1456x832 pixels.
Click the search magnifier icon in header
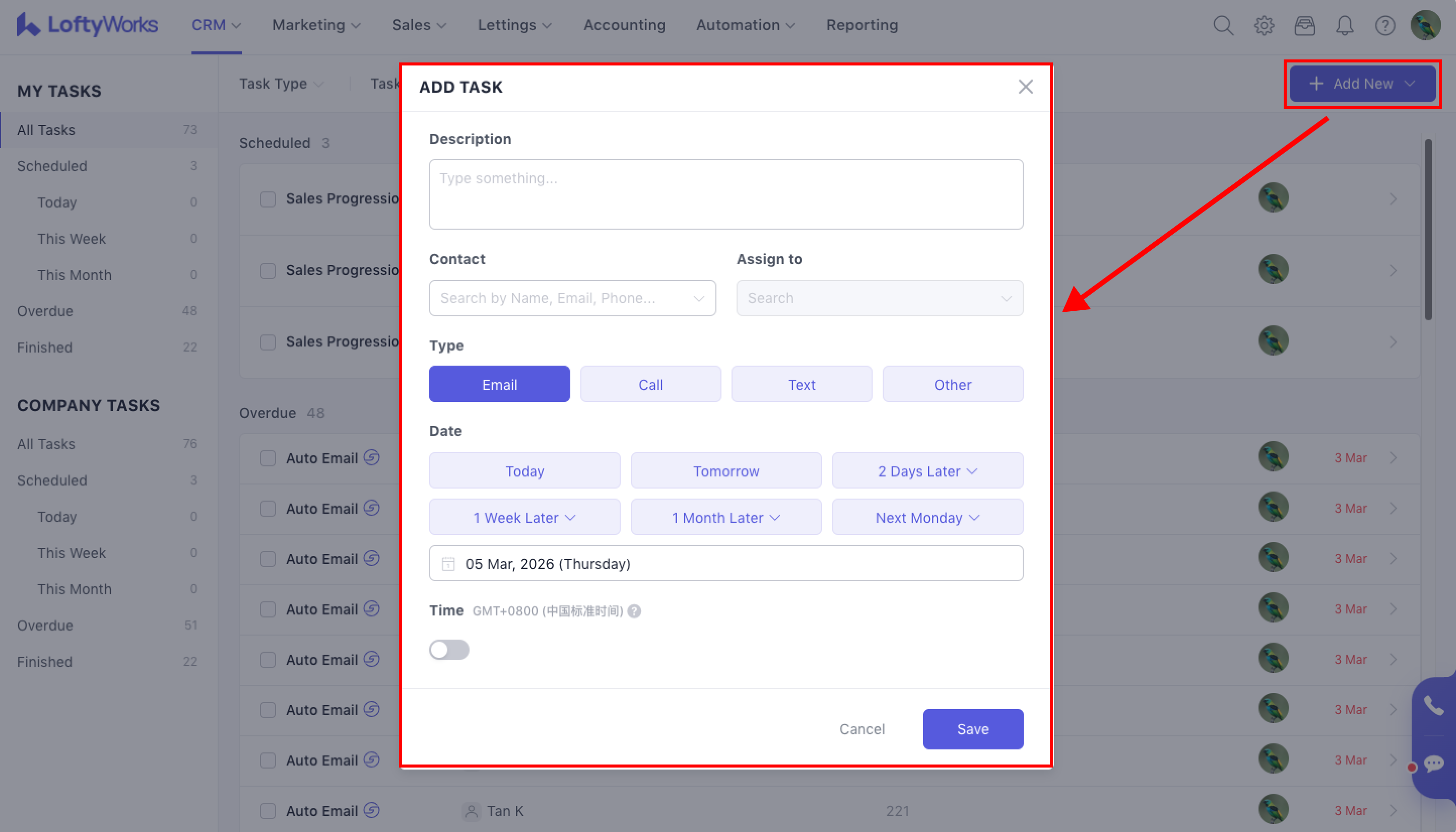tap(1223, 26)
